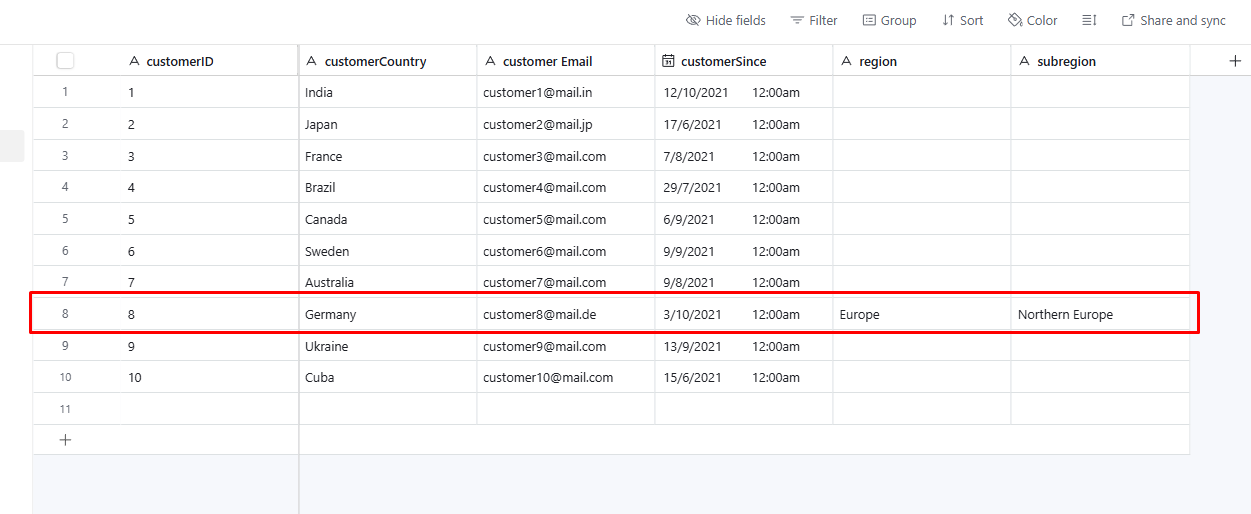This screenshot has height=514, width=1251.
Task: Add a new record with bottom plus
Action: [66, 440]
